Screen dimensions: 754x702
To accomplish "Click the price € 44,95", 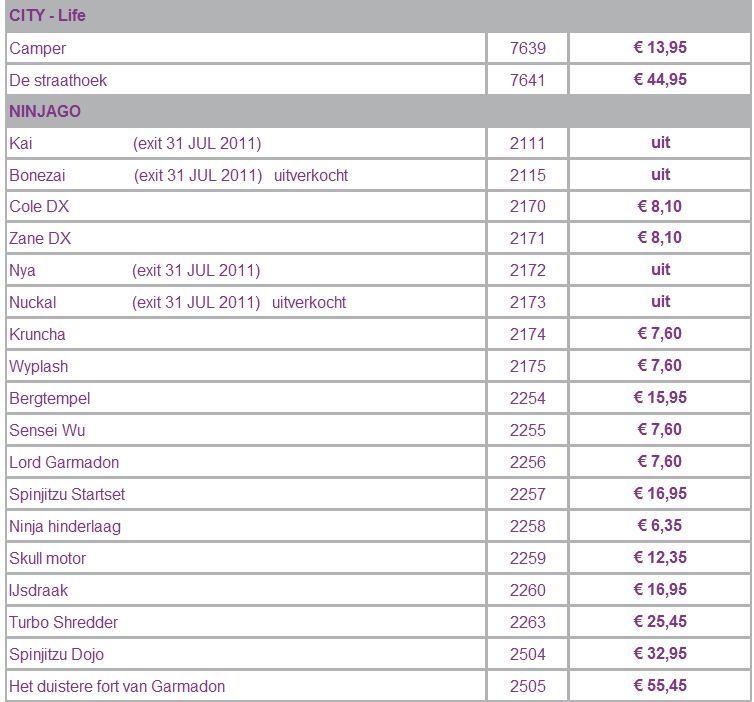I will coord(660,79).
